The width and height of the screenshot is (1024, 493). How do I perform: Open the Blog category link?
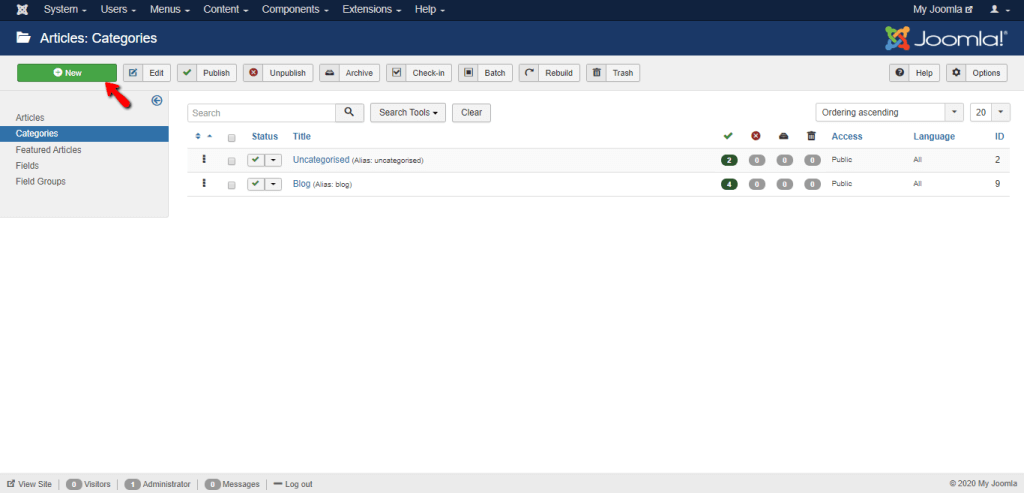[302, 183]
